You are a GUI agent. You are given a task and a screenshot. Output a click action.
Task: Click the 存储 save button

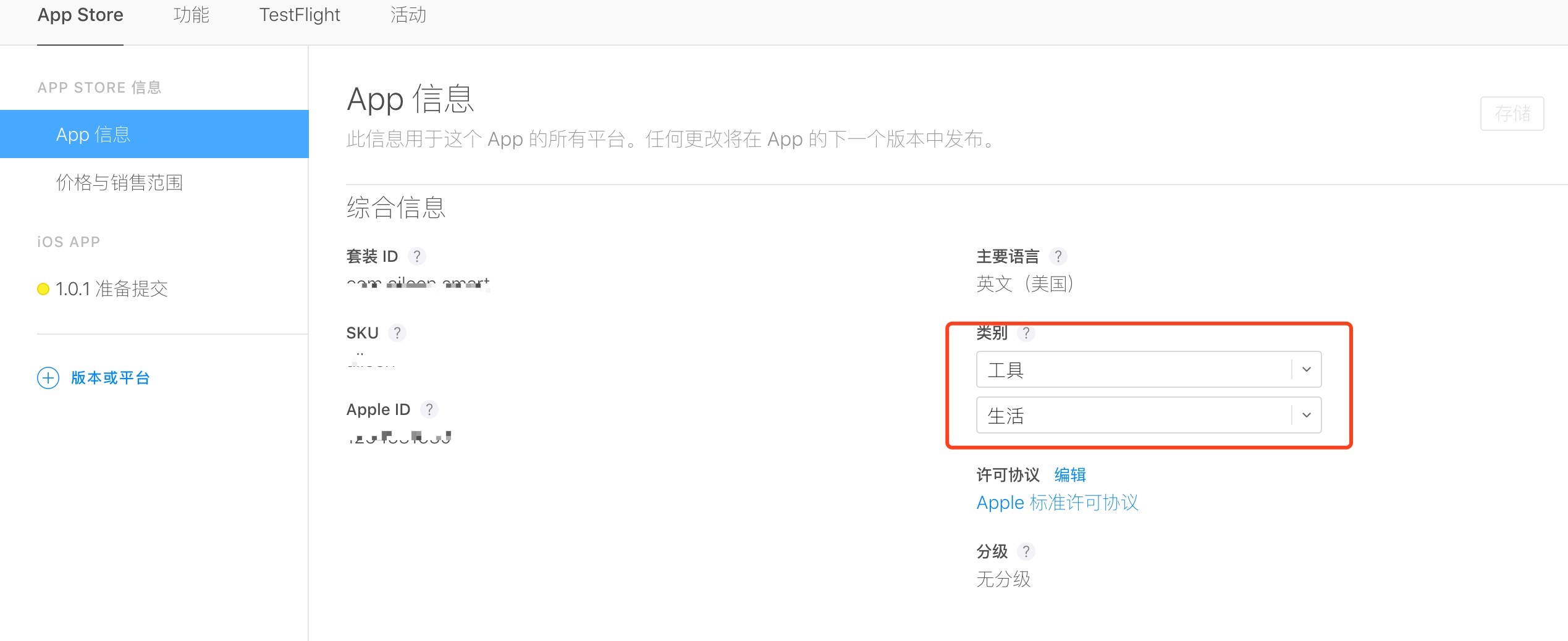click(x=1512, y=114)
